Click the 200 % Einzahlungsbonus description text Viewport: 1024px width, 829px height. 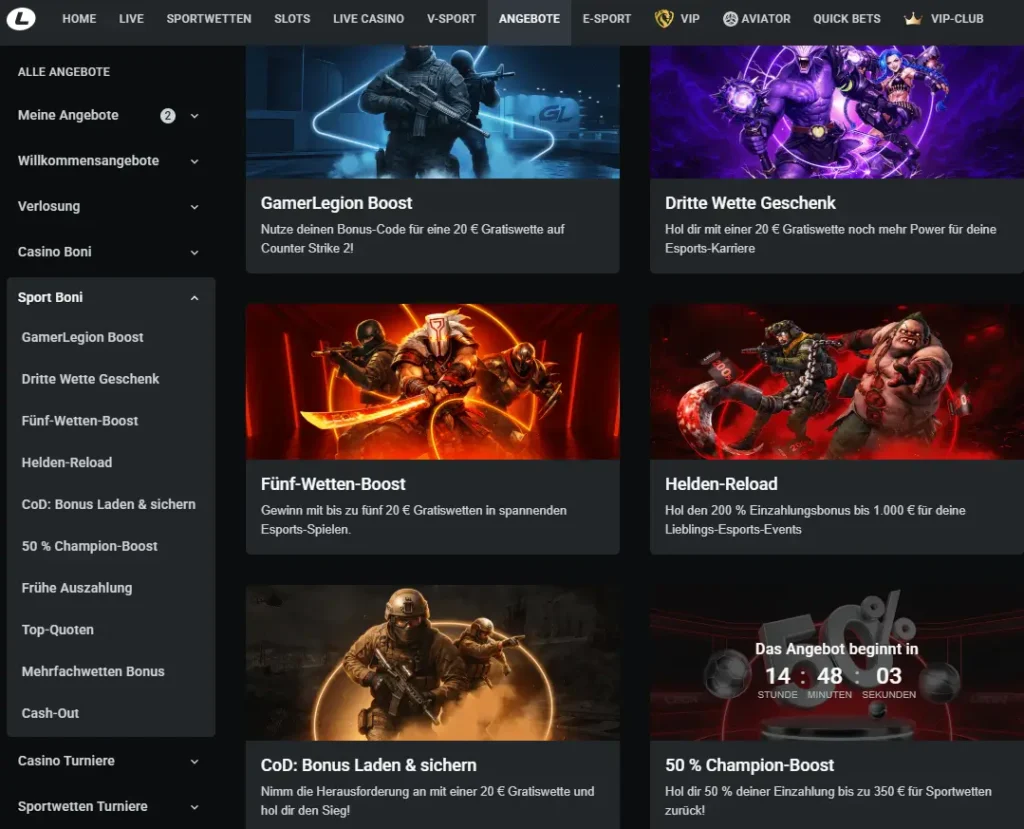(815, 520)
